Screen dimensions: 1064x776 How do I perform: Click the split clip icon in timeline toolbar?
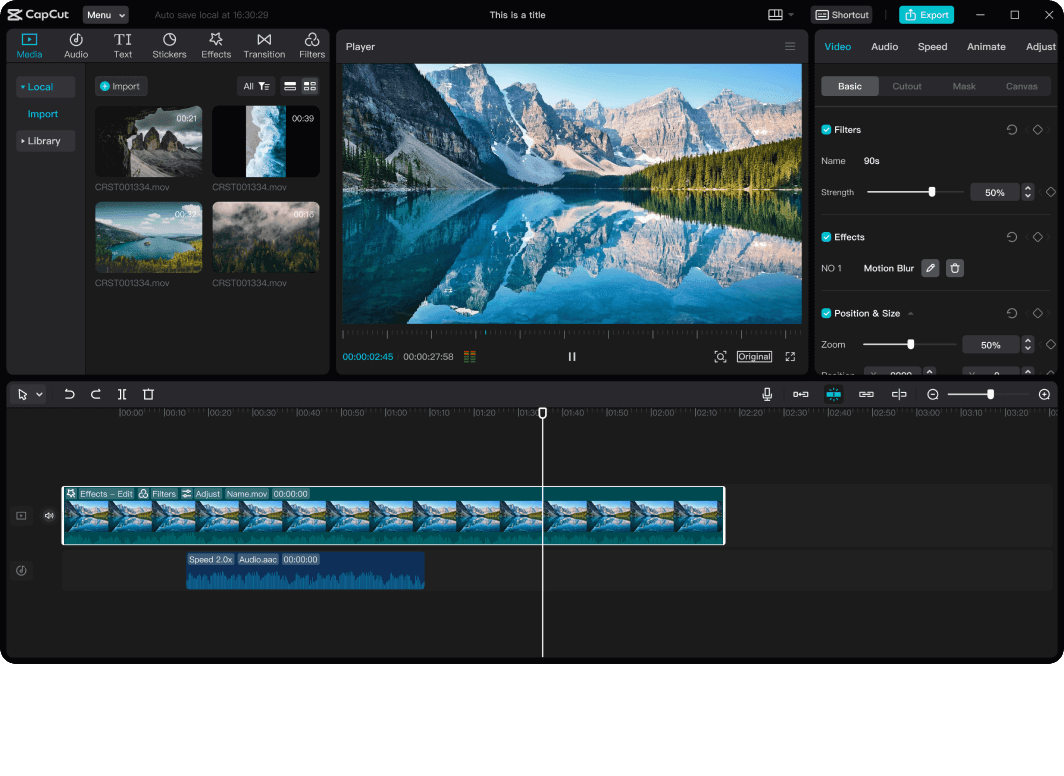(x=122, y=394)
